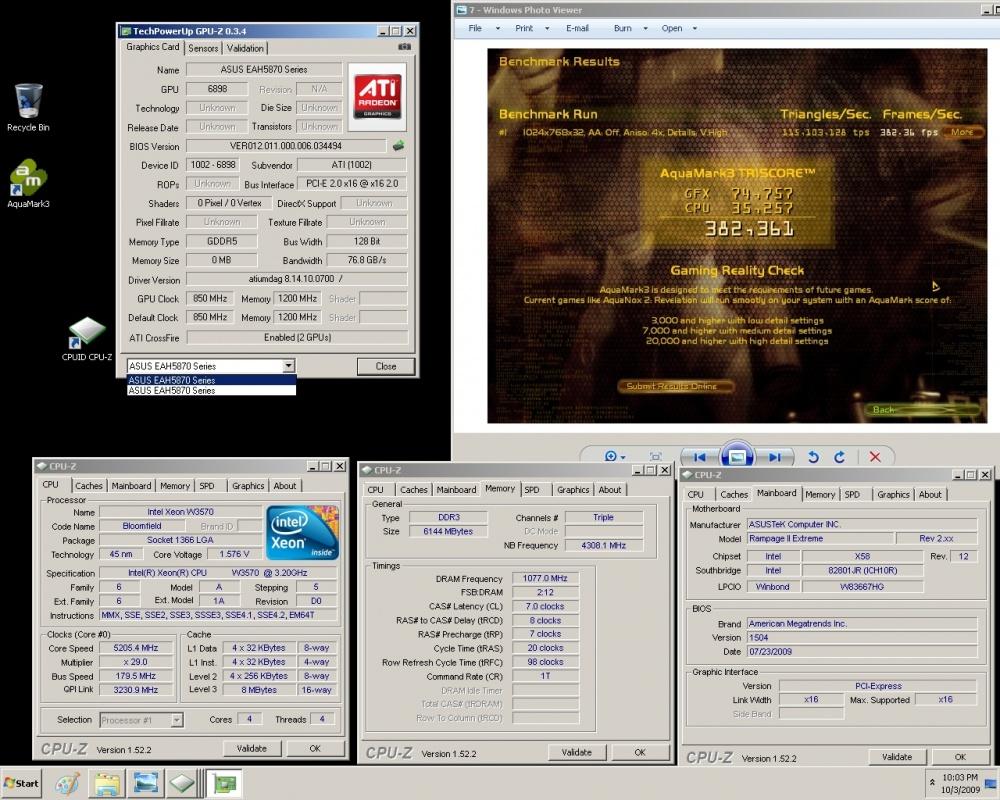Open the Photo Viewer File menu

(475, 28)
